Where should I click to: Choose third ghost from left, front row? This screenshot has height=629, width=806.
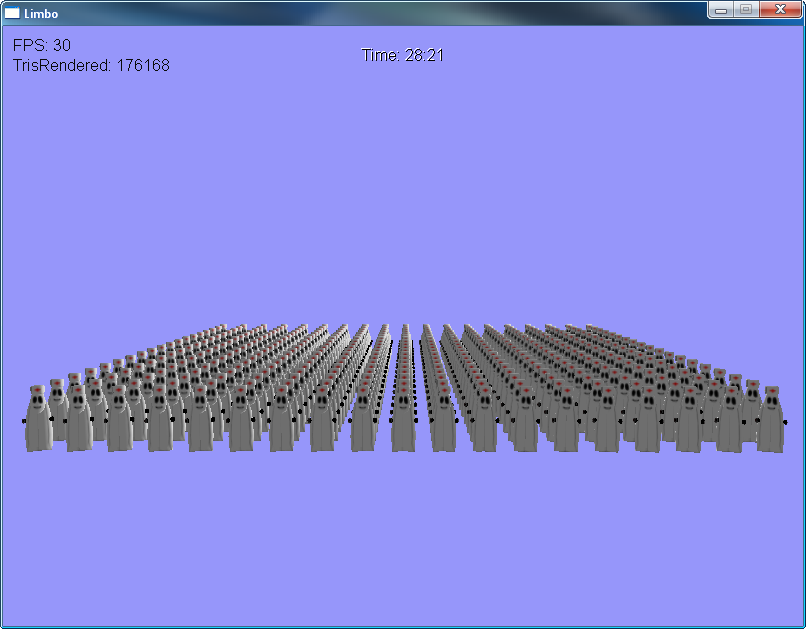(119, 420)
